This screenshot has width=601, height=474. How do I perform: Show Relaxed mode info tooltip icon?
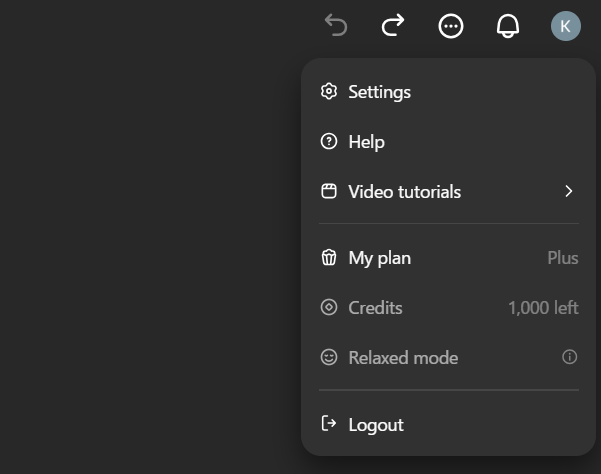click(x=570, y=357)
